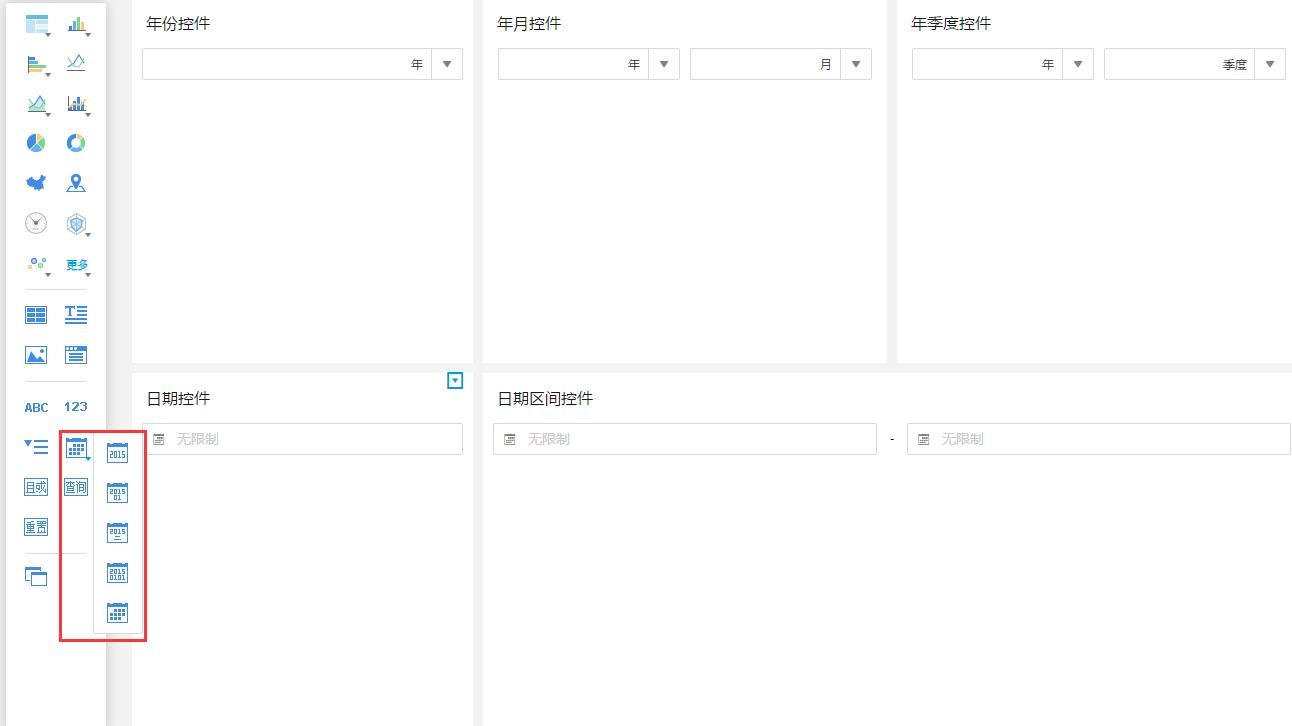Viewport: 1292px width, 726px height.
Task: Select the radar chart component
Action: click(76, 224)
